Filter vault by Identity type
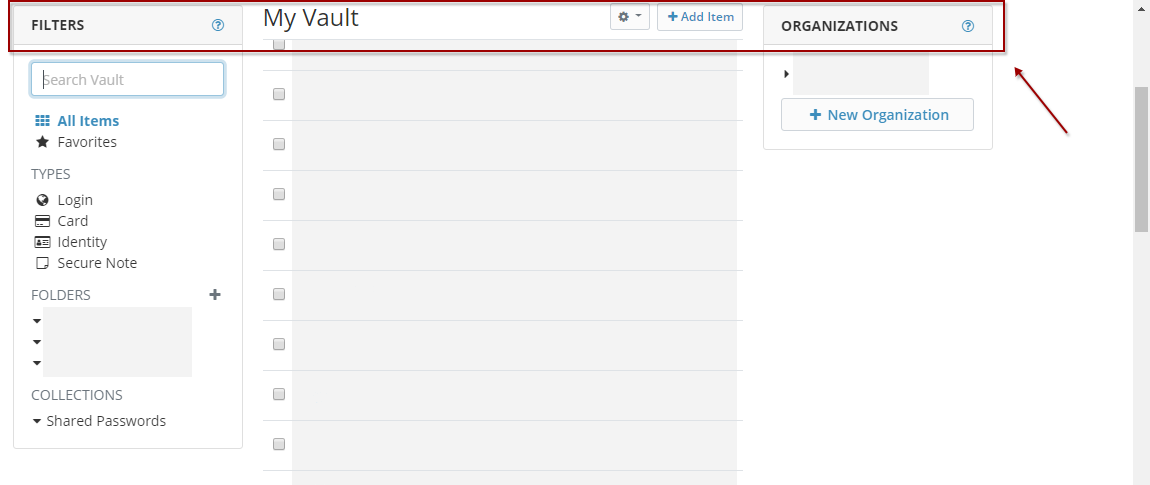This screenshot has width=1150, height=485. coord(82,242)
